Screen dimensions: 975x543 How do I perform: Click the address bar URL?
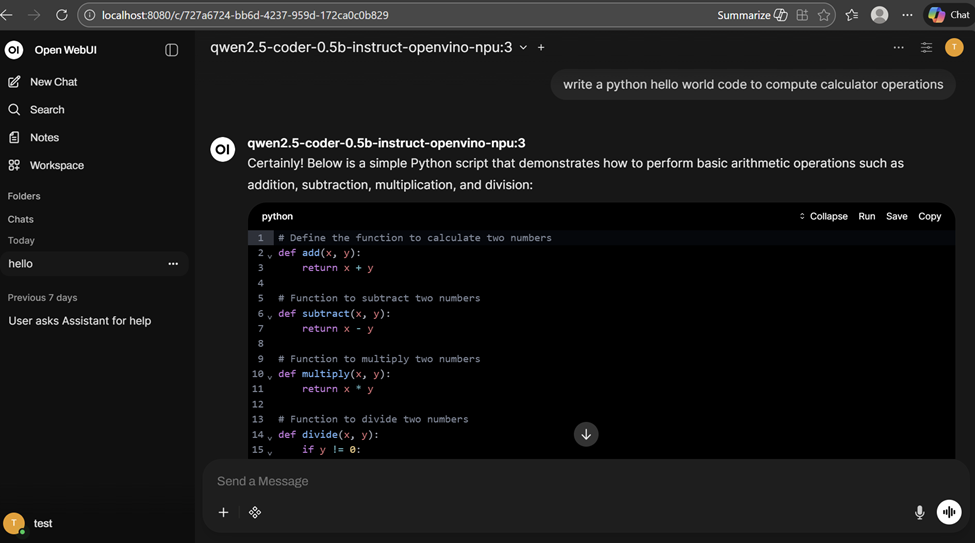click(245, 15)
